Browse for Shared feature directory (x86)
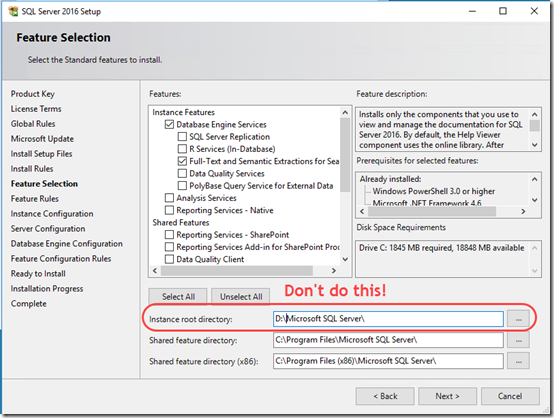This screenshot has width=554, height=418. tap(518, 361)
